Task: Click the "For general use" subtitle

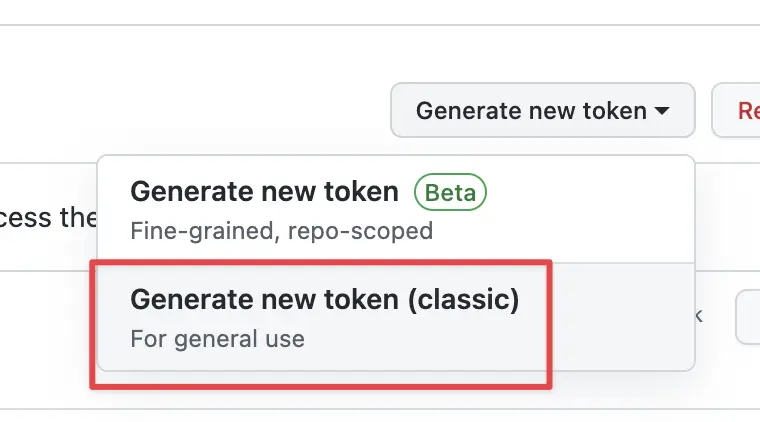Action: [x=217, y=338]
